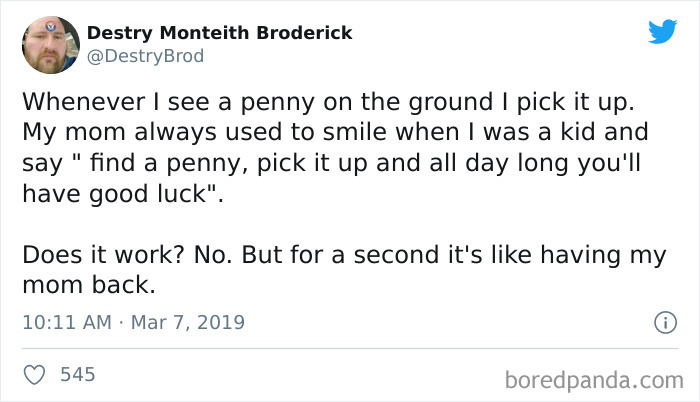
Task: Click the @DestryBrod handle
Action: pos(145,56)
